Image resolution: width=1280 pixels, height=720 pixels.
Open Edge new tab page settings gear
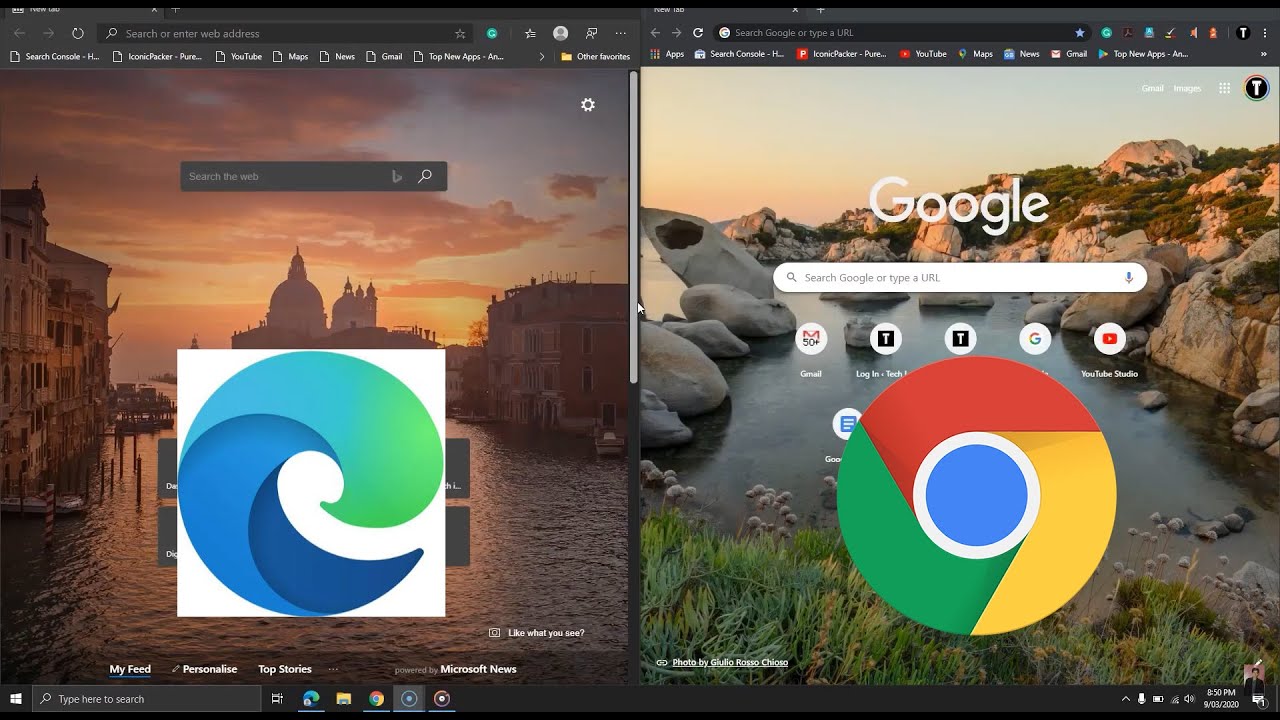pos(588,105)
